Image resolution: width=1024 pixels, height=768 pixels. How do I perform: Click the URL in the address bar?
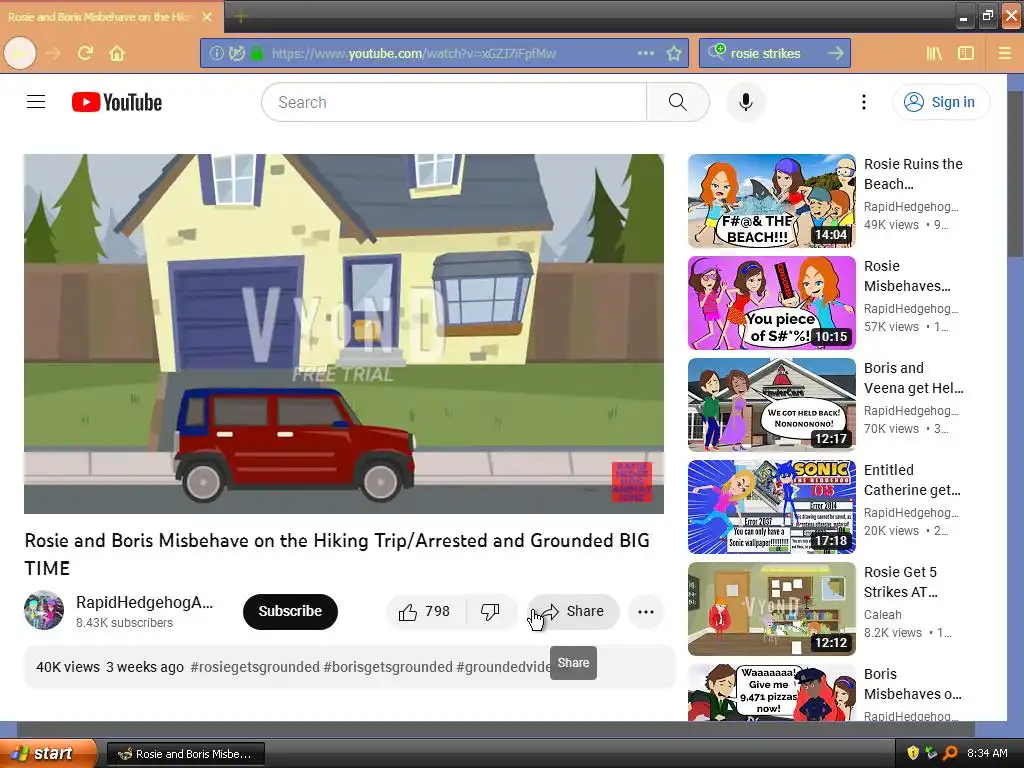(414, 53)
